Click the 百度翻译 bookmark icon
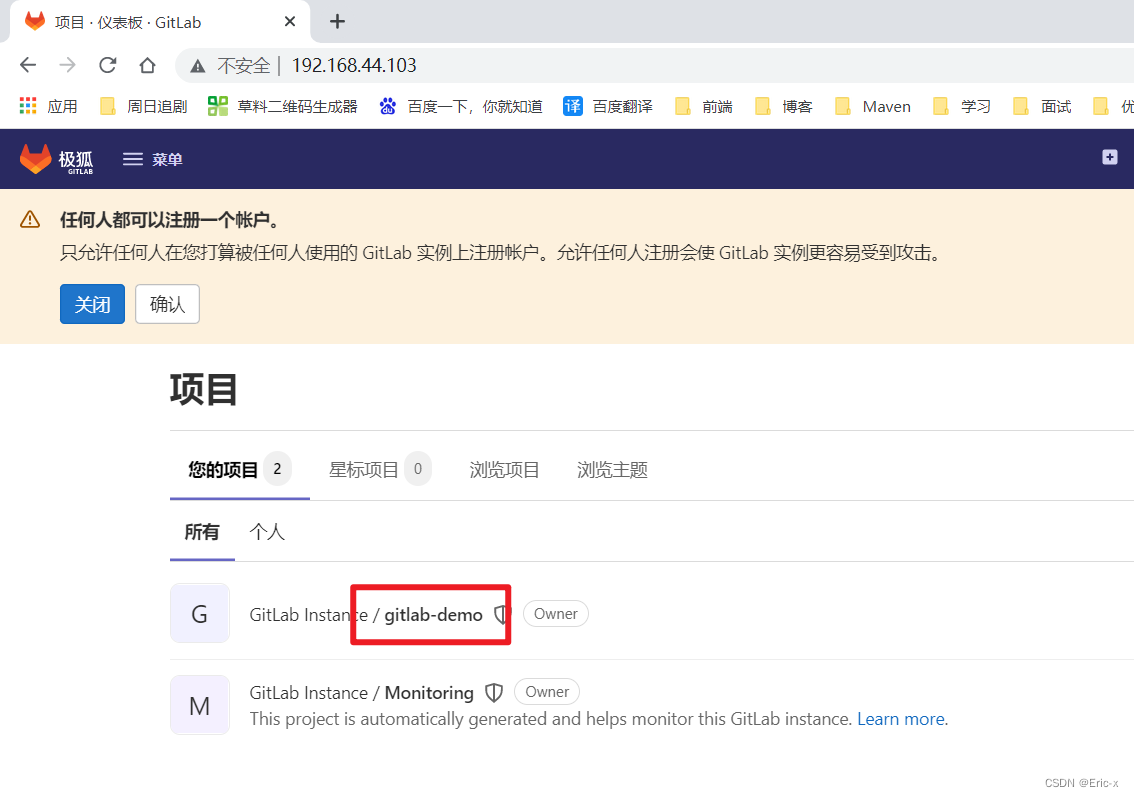 pos(572,105)
